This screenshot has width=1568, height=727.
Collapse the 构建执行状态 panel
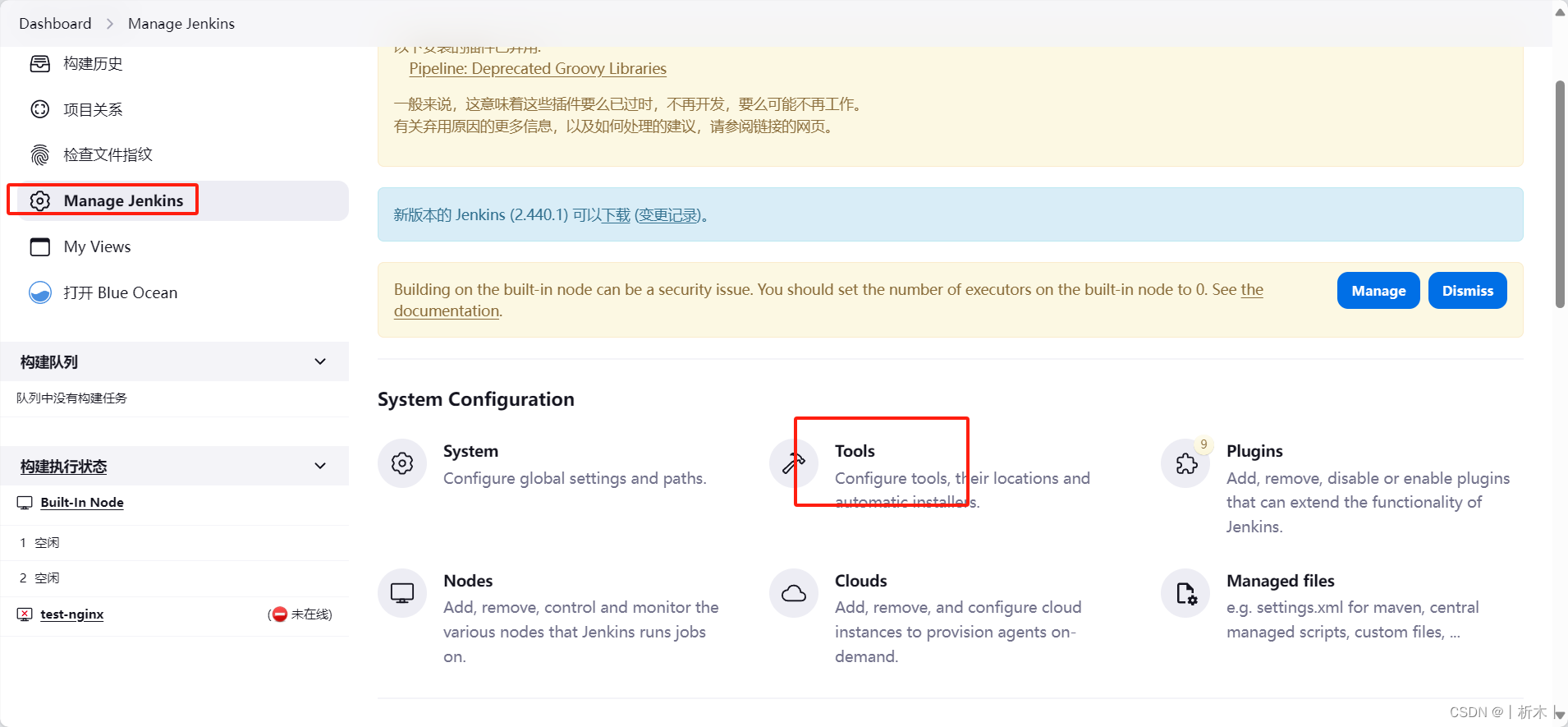[x=320, y=466]
